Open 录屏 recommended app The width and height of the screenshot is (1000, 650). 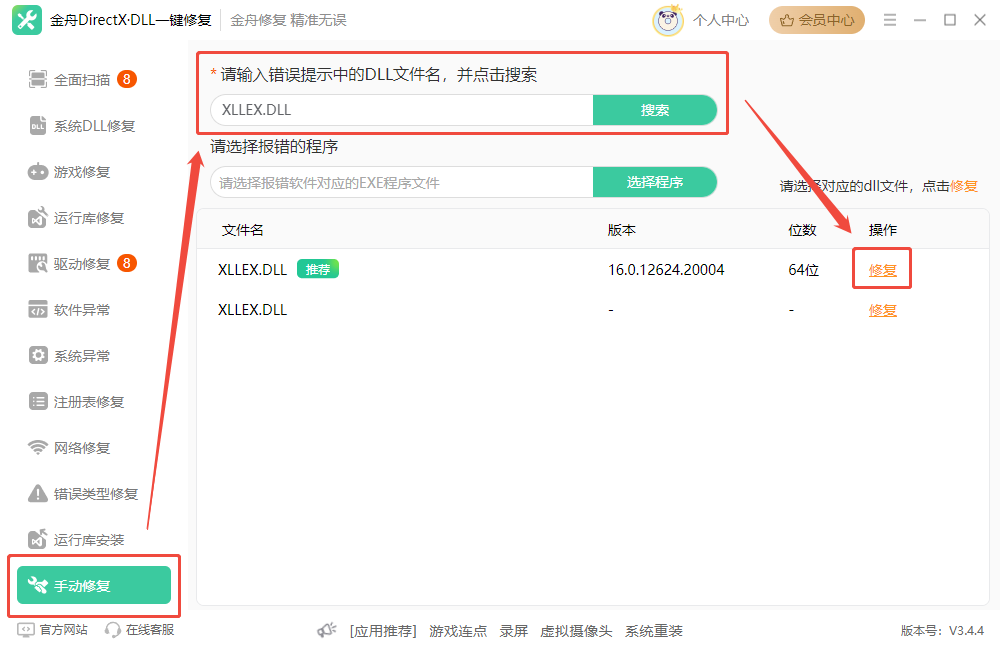pyautogui.click(x=513, y=631)
